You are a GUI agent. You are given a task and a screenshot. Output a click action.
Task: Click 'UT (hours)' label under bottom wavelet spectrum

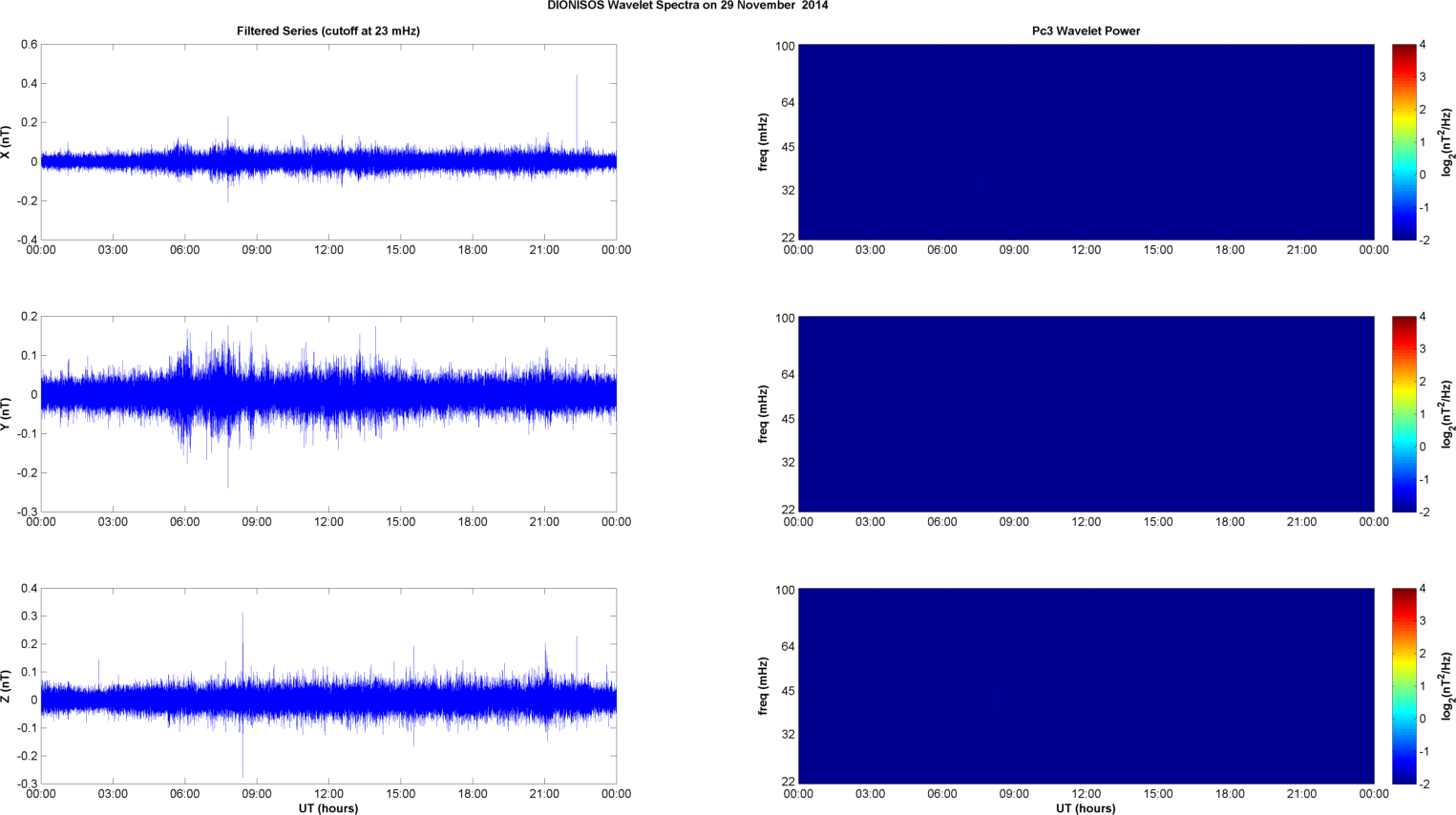tap(1086, 808)
